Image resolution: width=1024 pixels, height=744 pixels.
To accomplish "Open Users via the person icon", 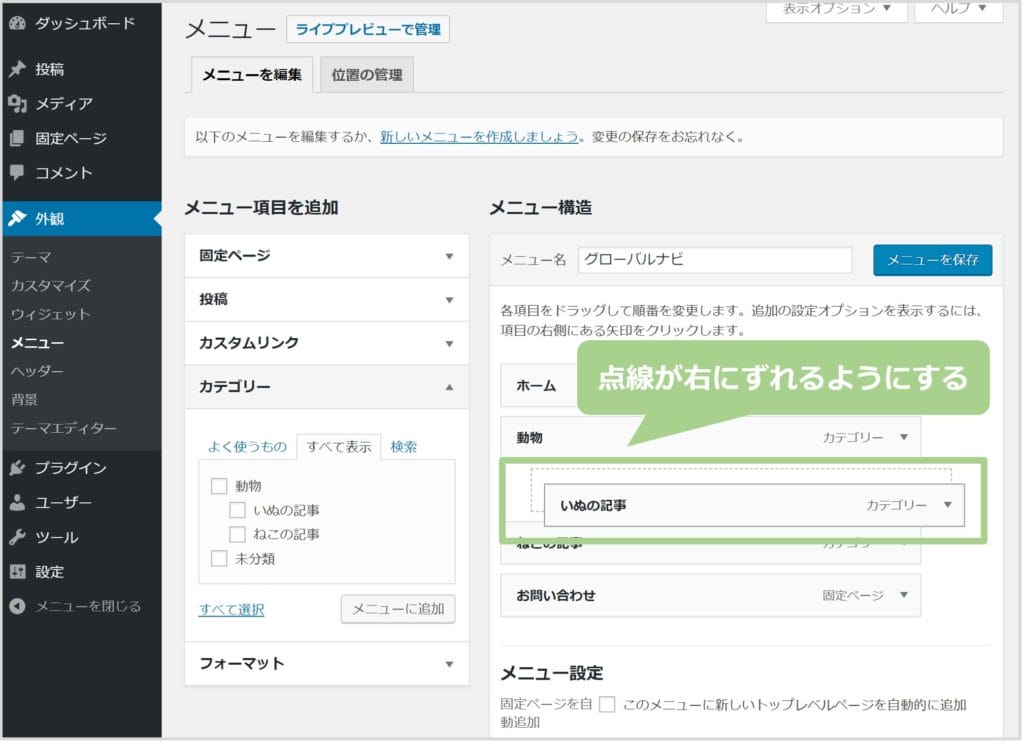I will click(x=17, y=503).
